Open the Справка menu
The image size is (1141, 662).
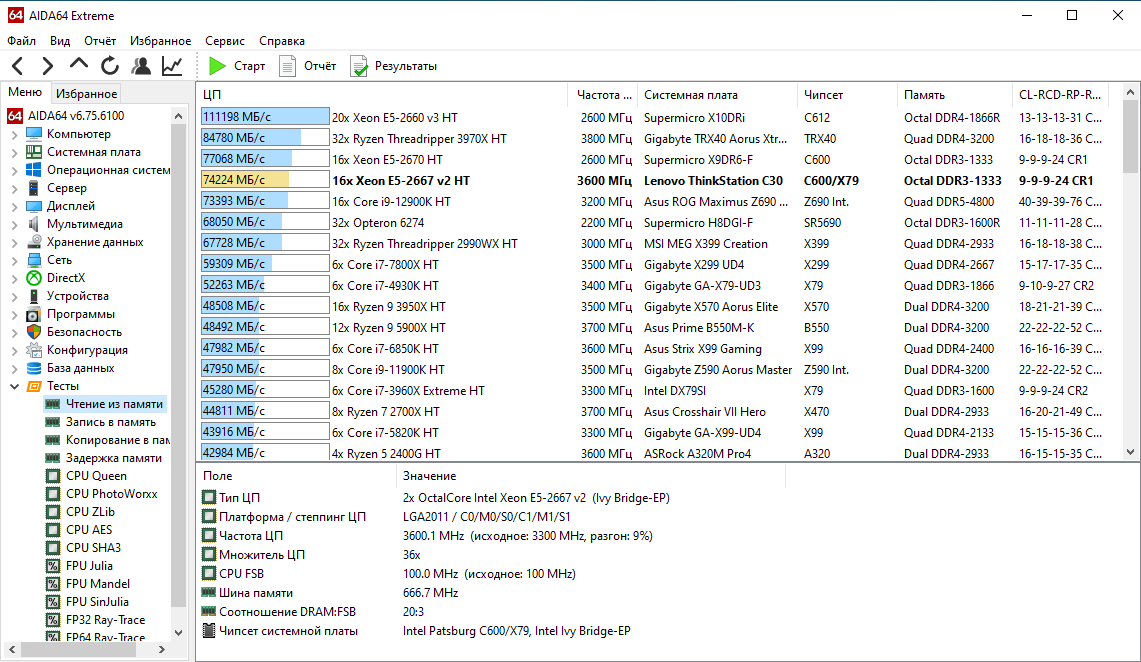click(282, 41)
